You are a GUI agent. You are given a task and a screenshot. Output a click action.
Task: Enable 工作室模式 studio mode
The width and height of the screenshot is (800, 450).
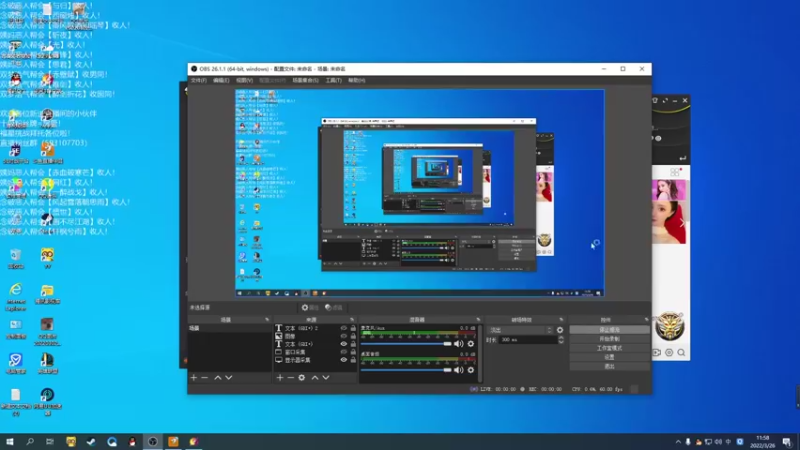609,348
